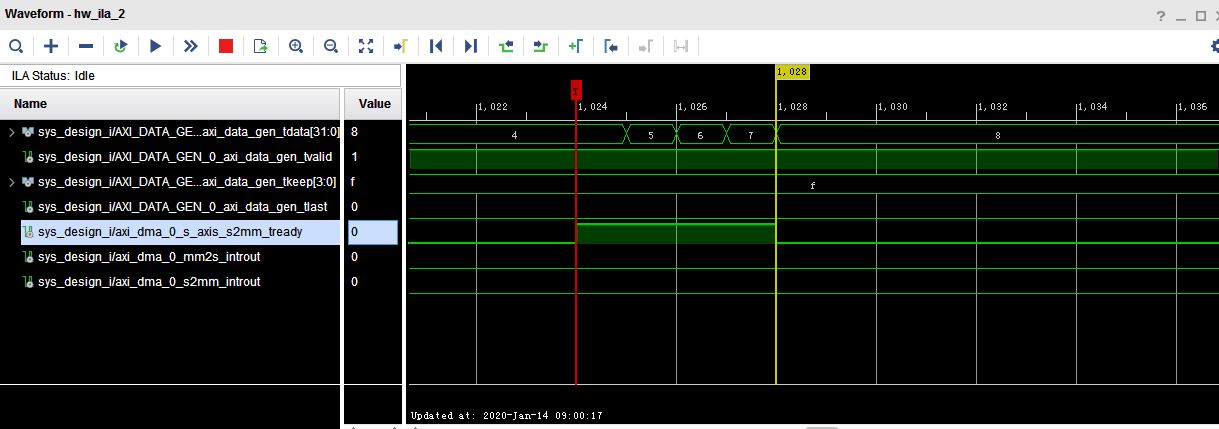Screen dimensions: 1219x429
Task: Go to cursor icon
Action: pyautogui.click(x=401, y=46)
